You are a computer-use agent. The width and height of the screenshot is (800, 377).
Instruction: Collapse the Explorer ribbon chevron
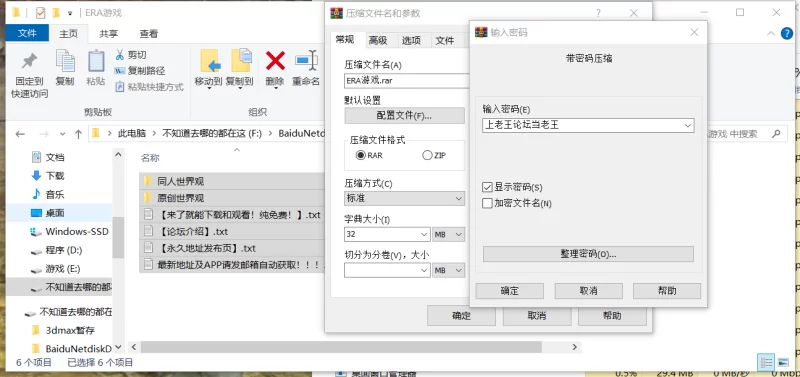771,34
